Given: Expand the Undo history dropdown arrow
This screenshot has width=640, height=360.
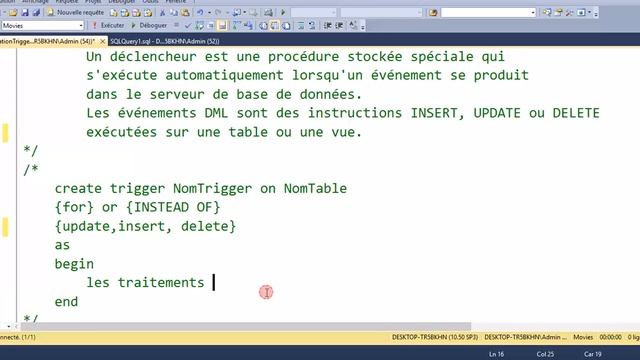Looking at the screenshot, I should click(209, 13).
